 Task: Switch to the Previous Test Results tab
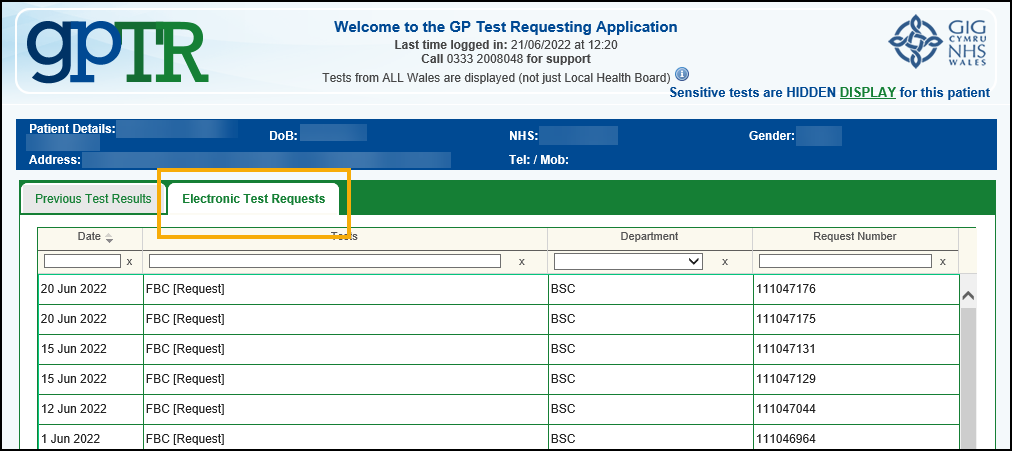click(93, 199)
